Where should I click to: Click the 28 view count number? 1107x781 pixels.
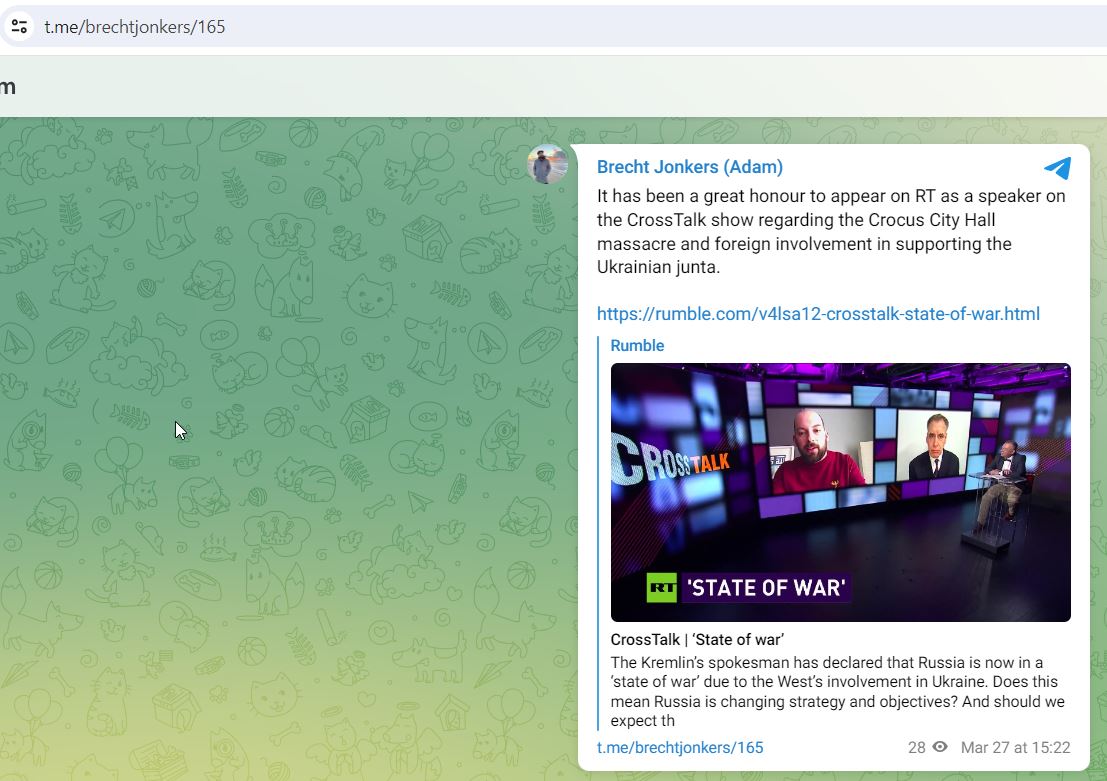click(916, 747)
